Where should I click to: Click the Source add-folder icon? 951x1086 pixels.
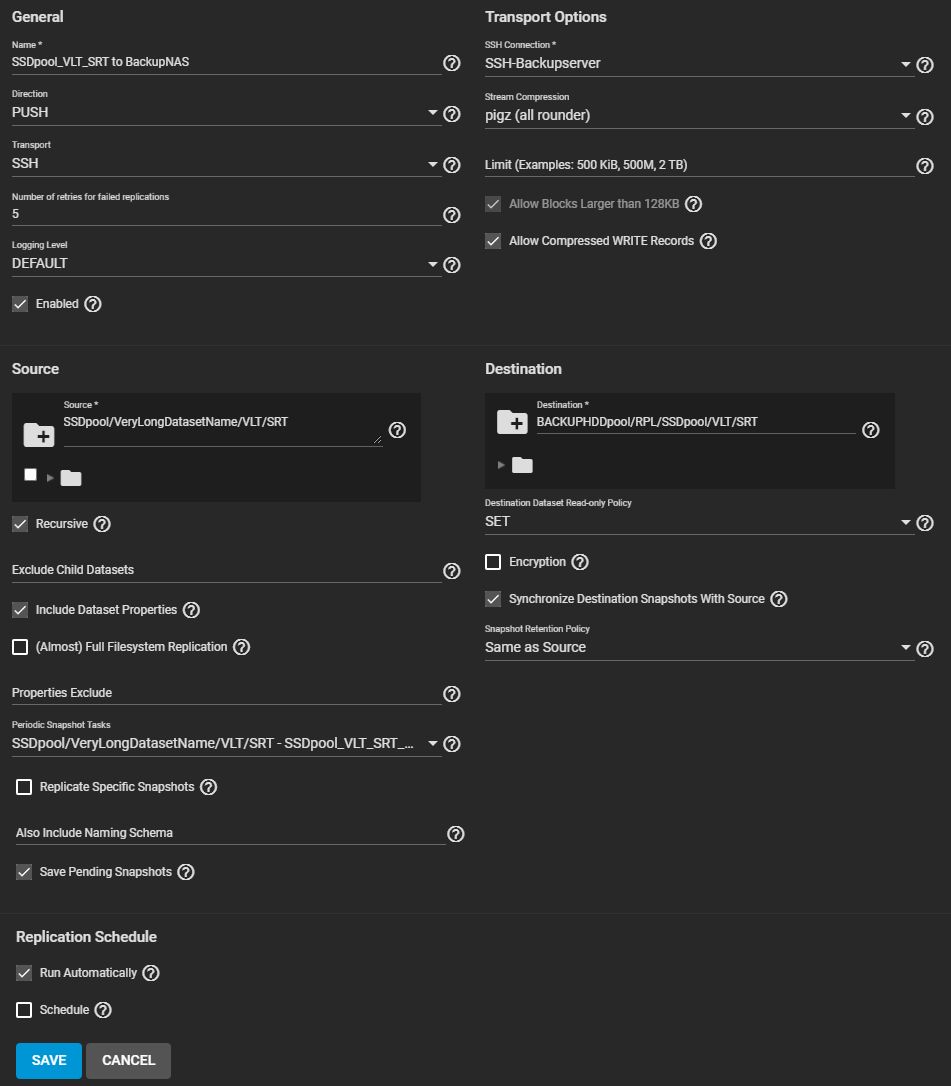[x=39, y=434]
